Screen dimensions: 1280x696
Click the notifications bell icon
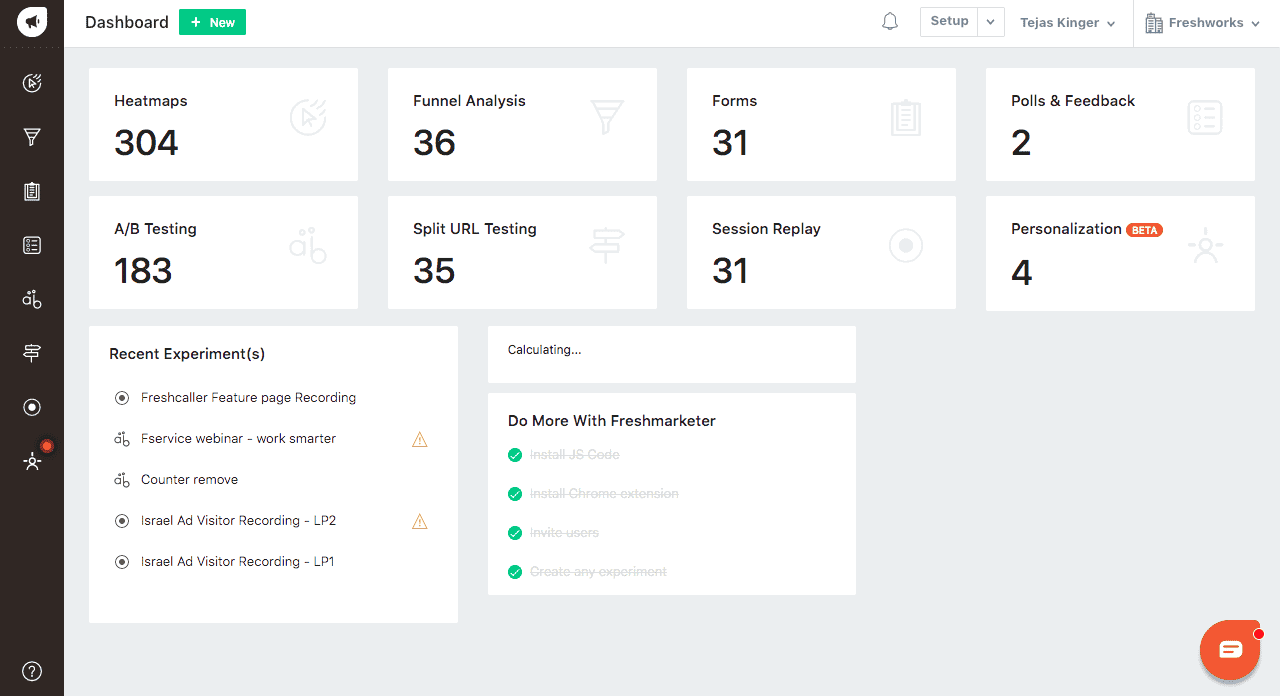pyautogui.click(x=890, y=22)
